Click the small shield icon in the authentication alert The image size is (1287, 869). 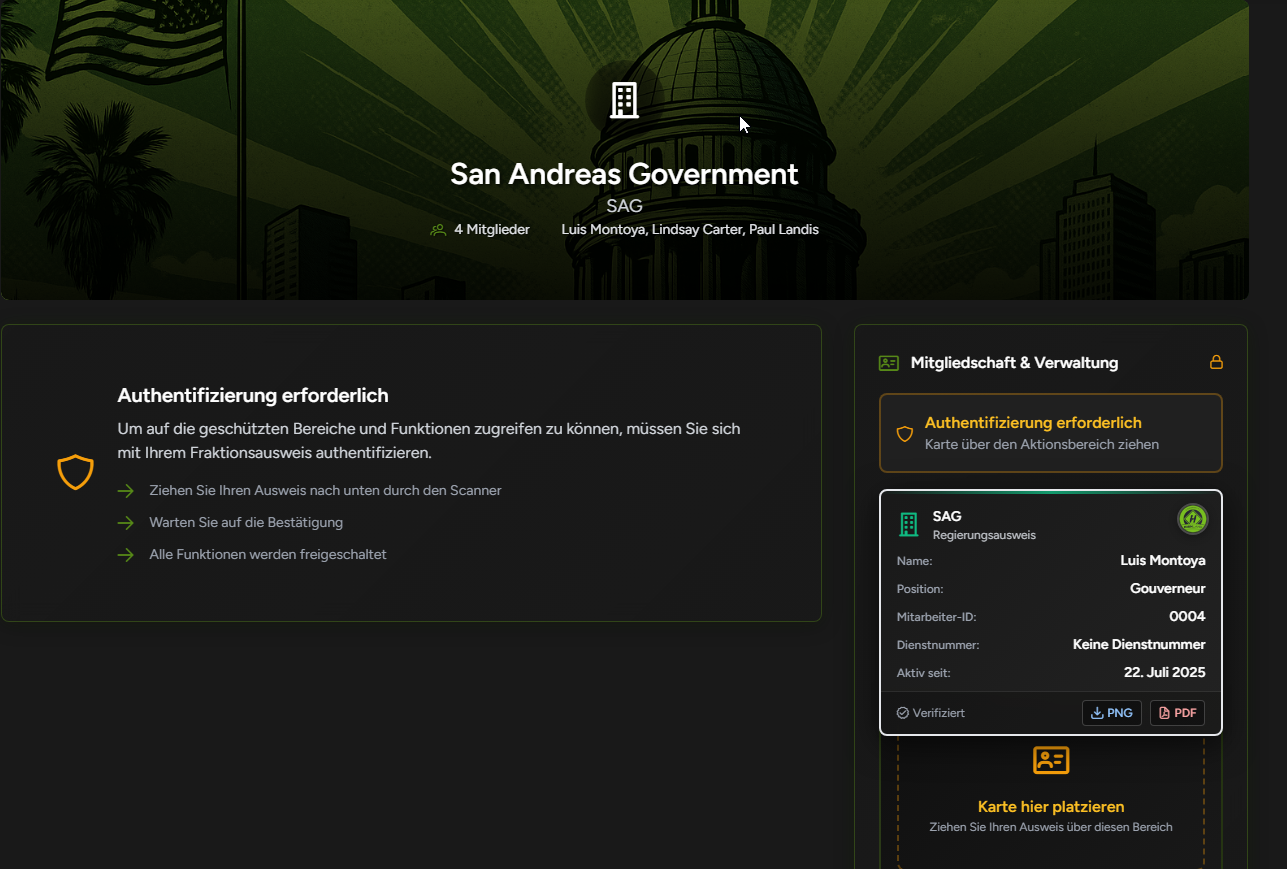(905, 434)
